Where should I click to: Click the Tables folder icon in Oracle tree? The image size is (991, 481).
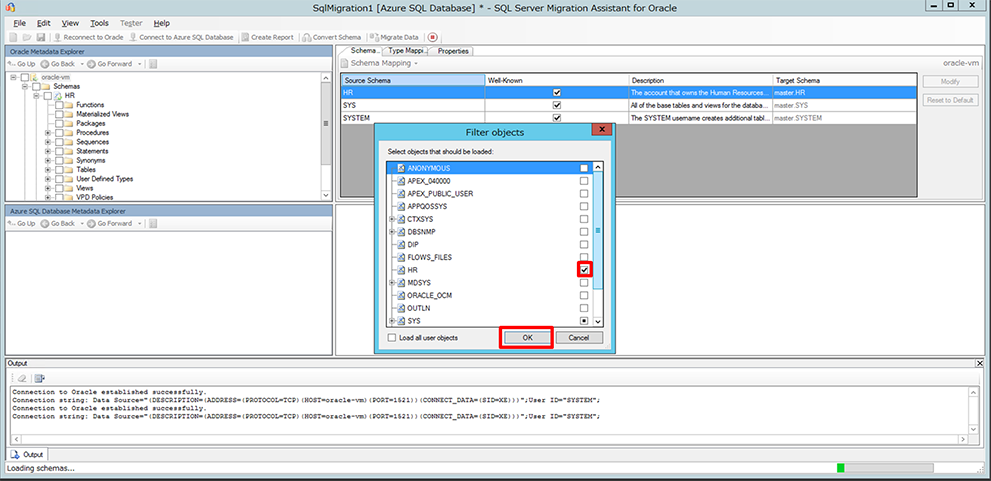tap(68, 169)
